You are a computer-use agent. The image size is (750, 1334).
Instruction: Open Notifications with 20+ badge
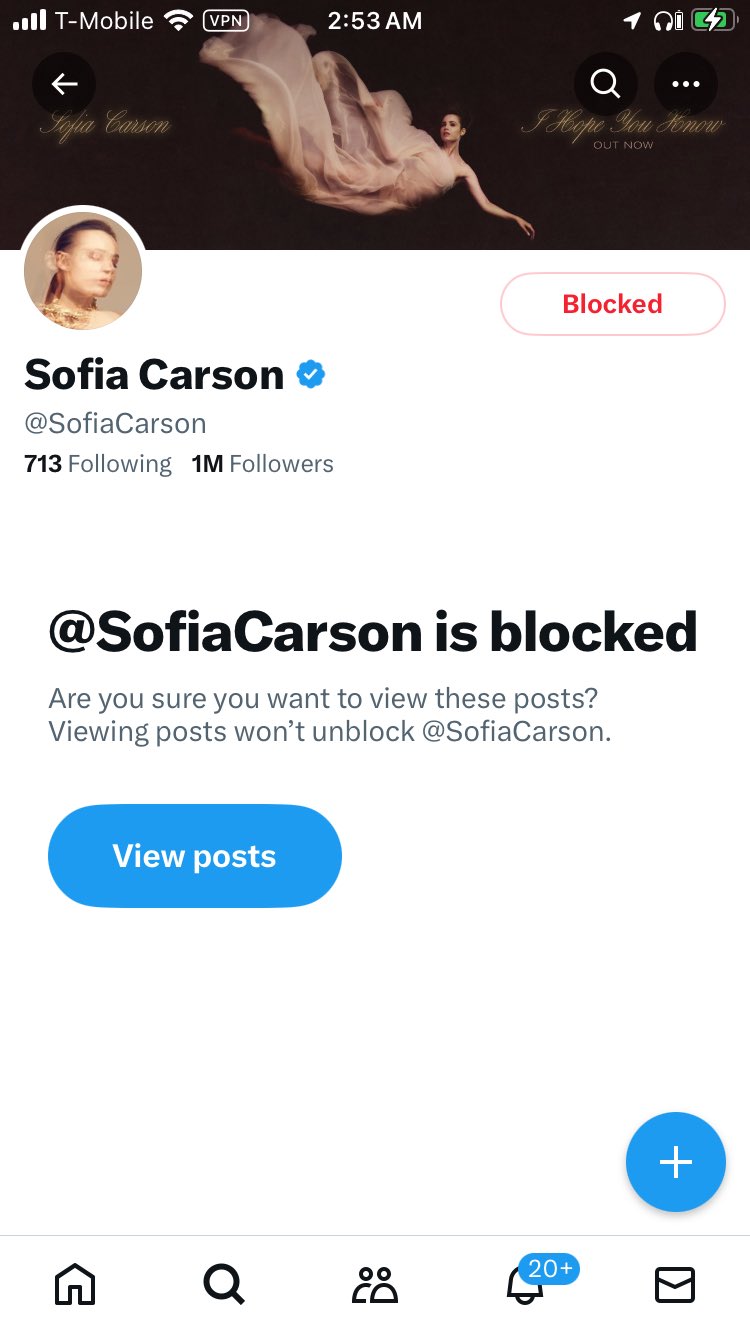tap(526, 1284)
